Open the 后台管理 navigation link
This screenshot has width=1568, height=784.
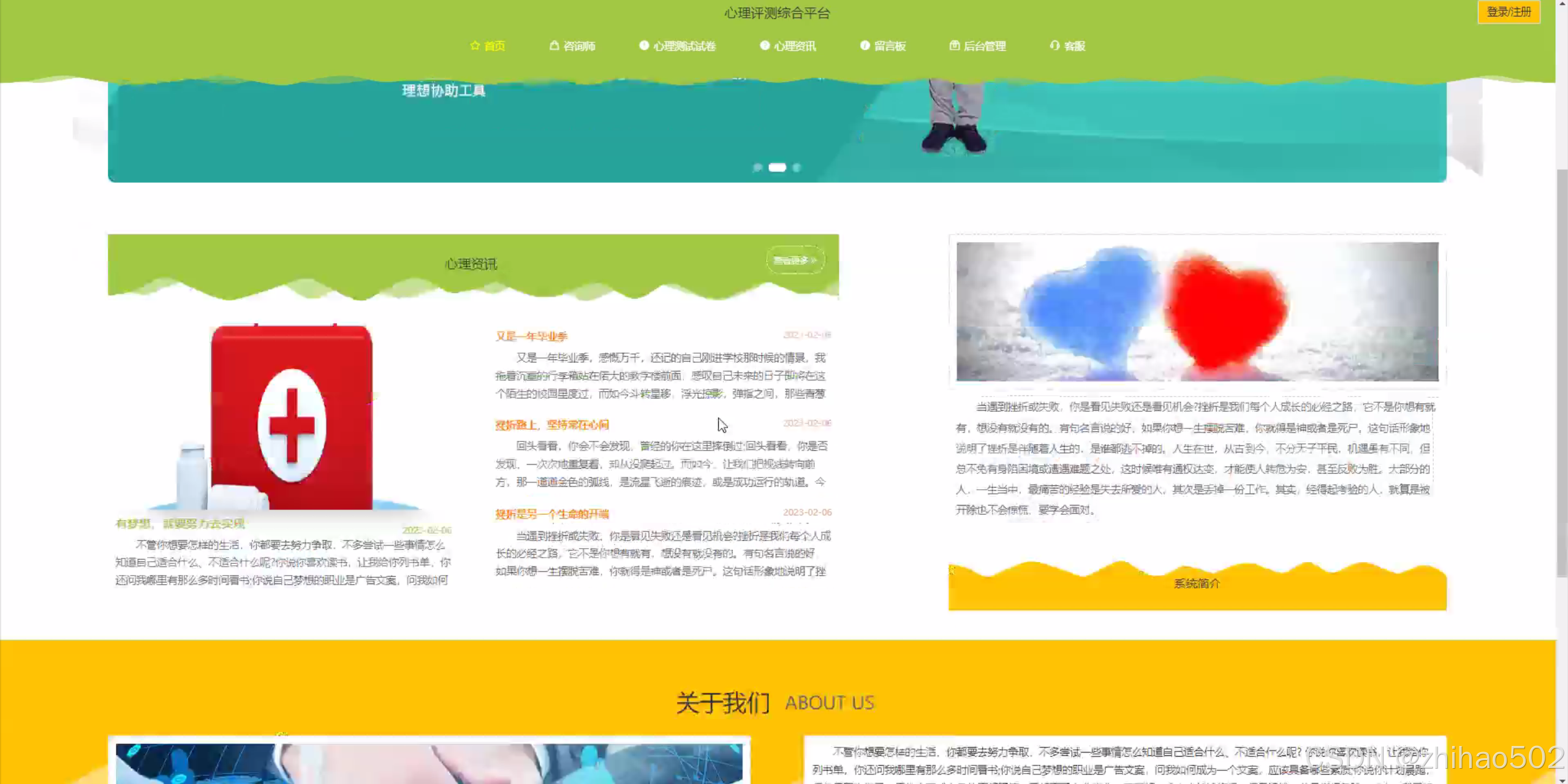coord(985,47)
